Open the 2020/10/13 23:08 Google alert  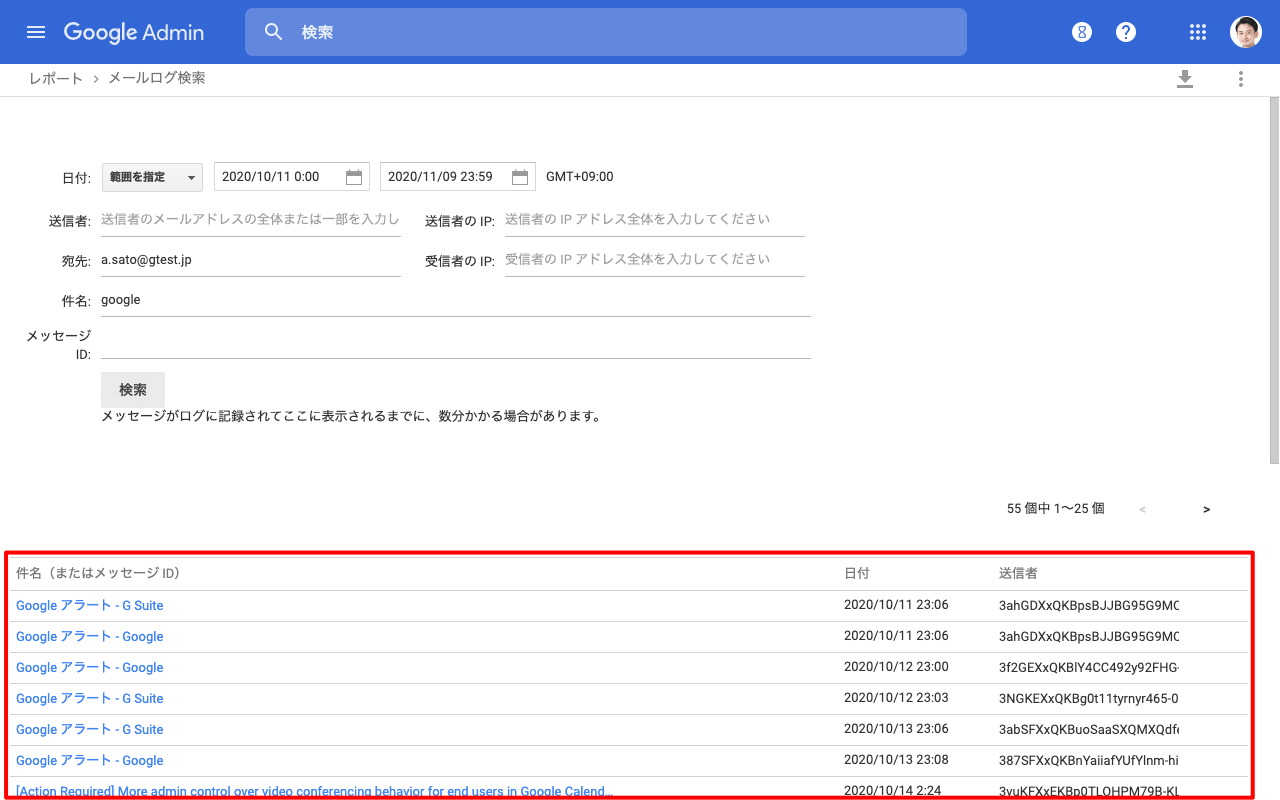click(90, 760)
